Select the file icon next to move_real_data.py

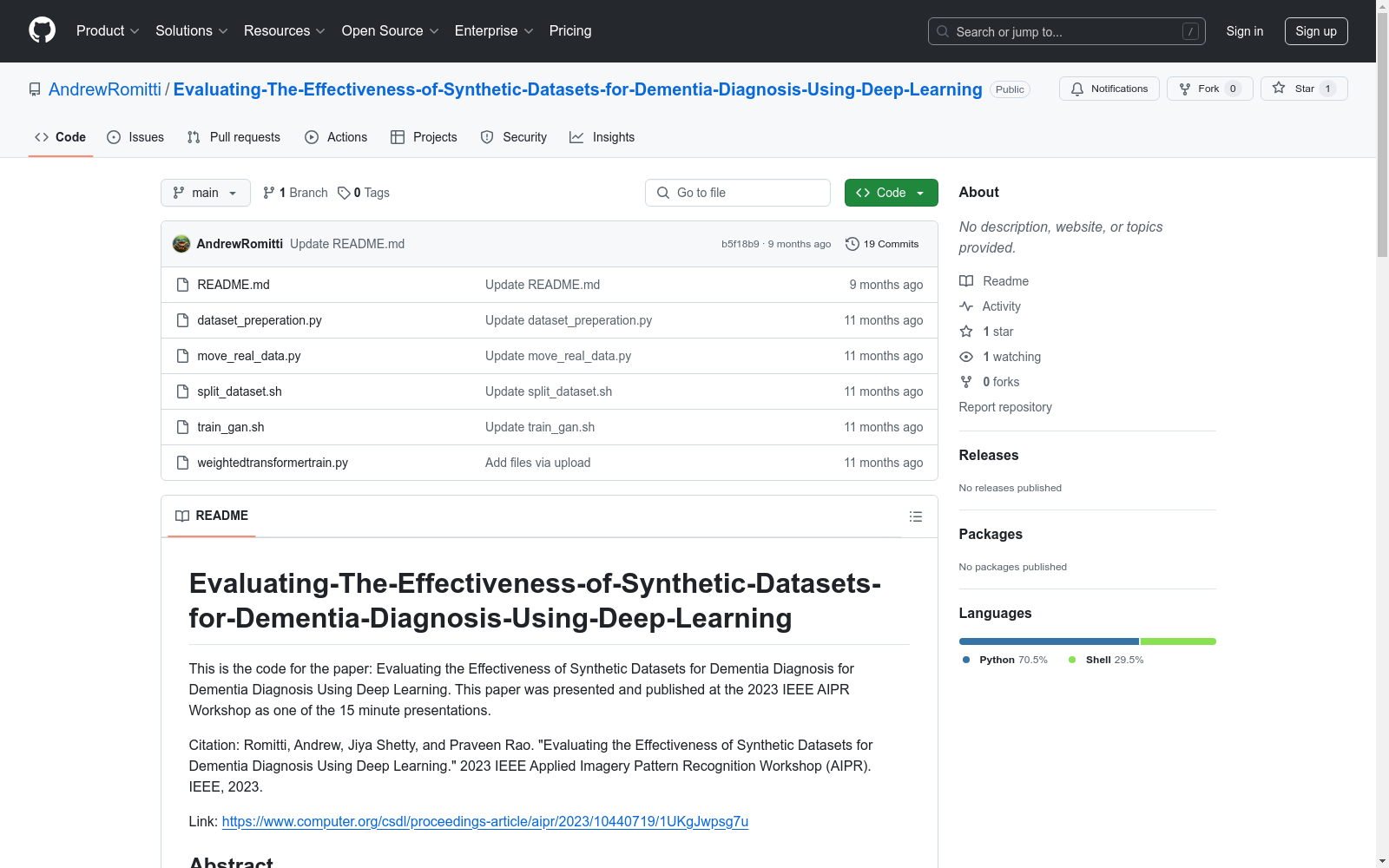[182, 356]
